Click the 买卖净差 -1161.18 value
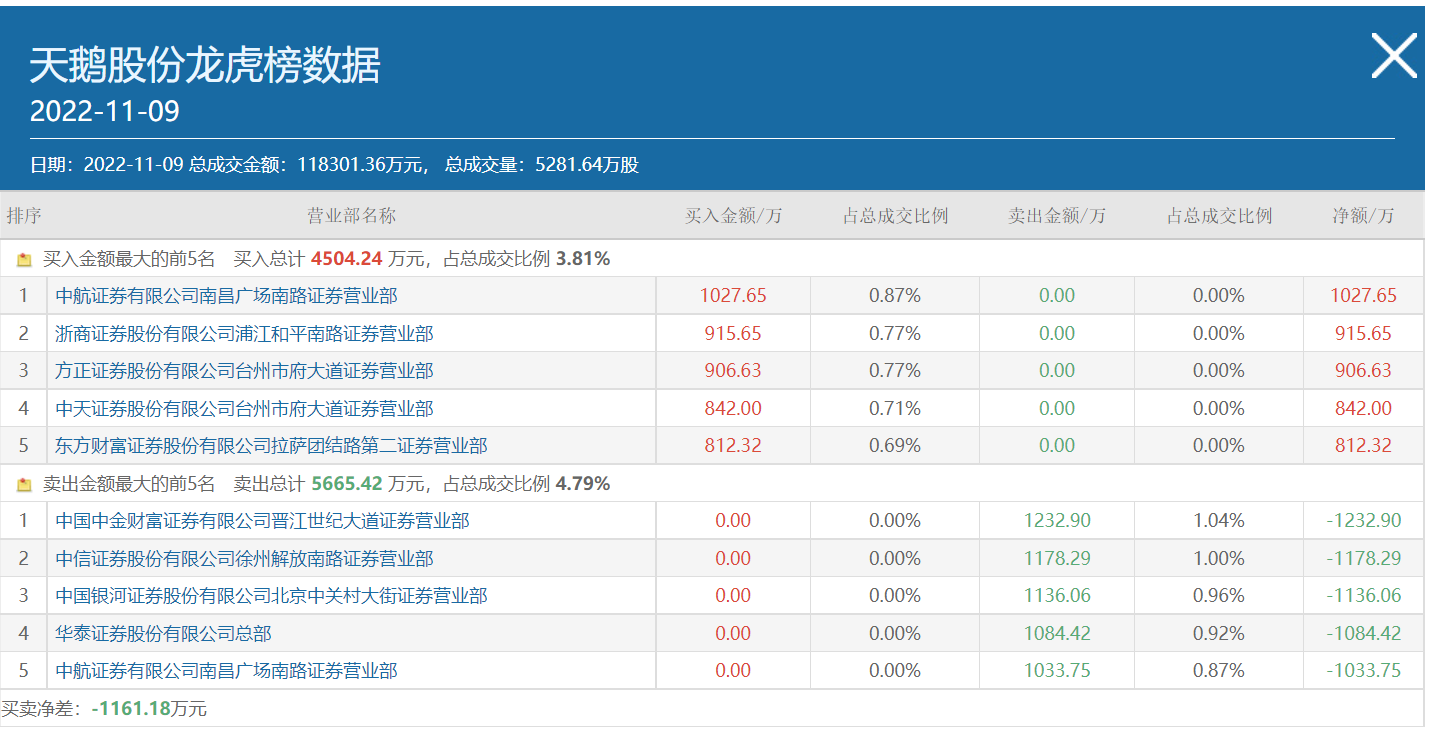1430x730 pixels. (x=130, y=709)
